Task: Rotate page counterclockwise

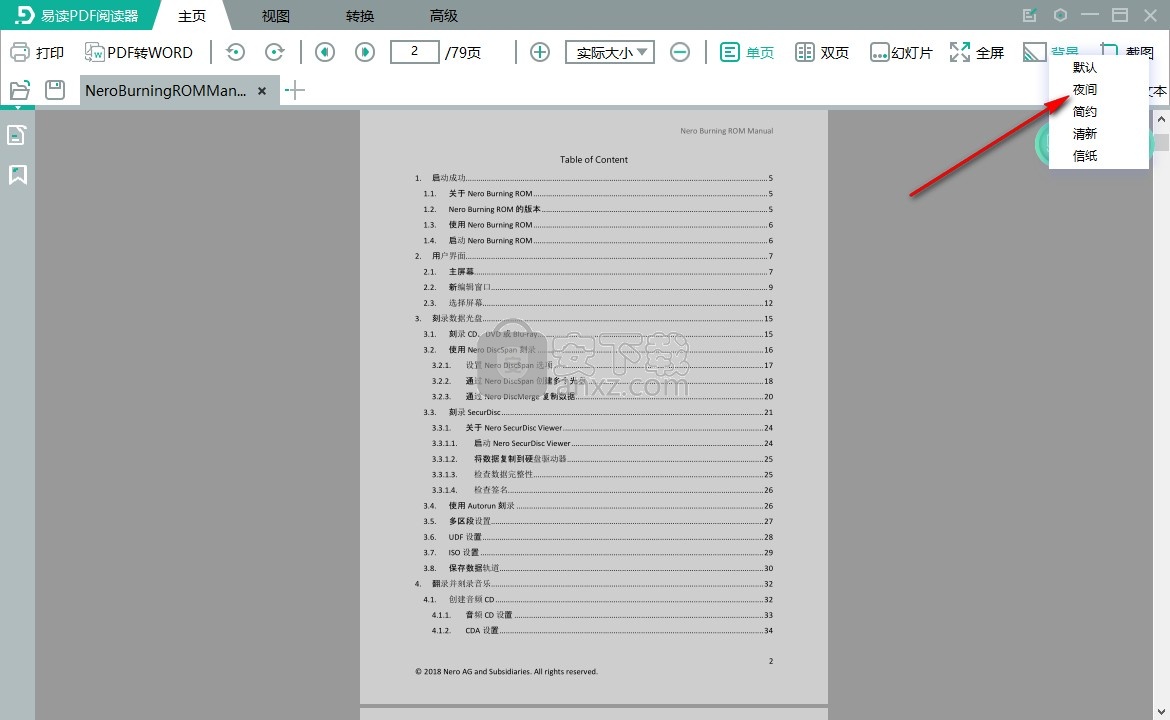Action: [x=235, y=52]
